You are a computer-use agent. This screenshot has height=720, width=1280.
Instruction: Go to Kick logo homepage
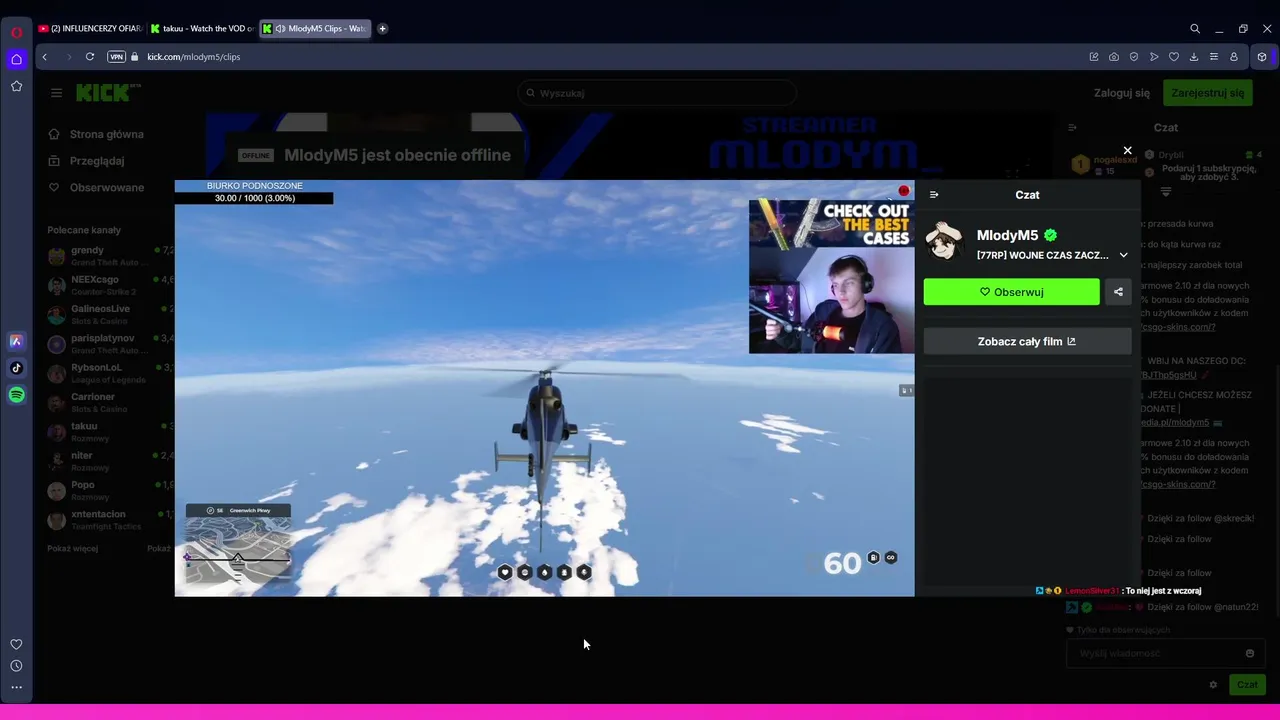pos(108,93)
